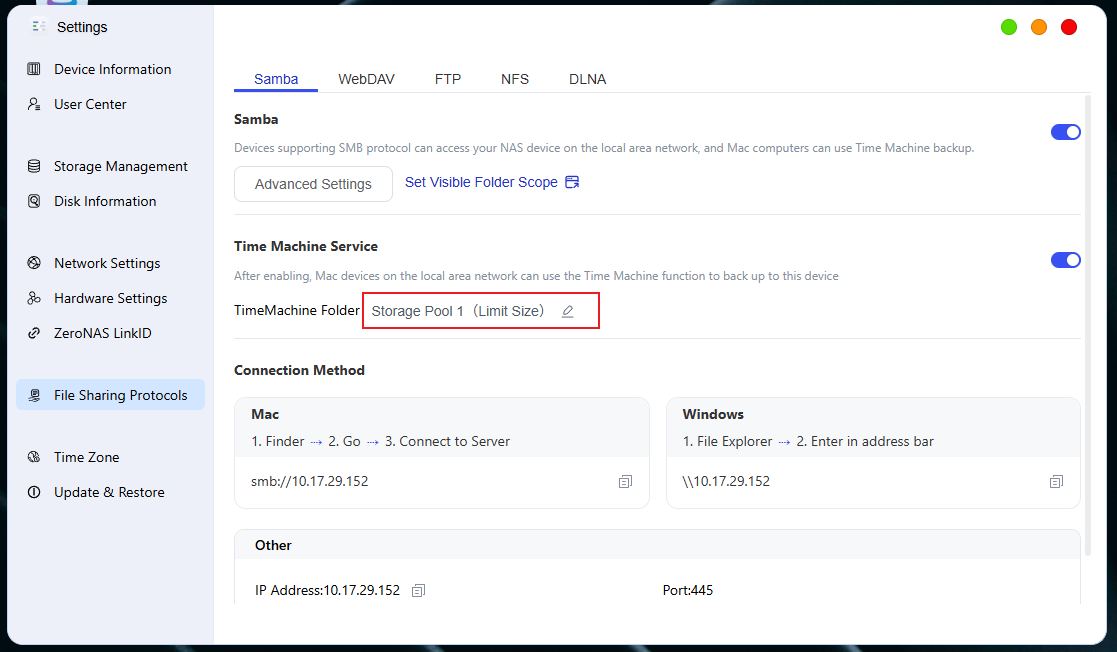
Task: Click the Settings app logo icon
Action: (x=38, y=26)
